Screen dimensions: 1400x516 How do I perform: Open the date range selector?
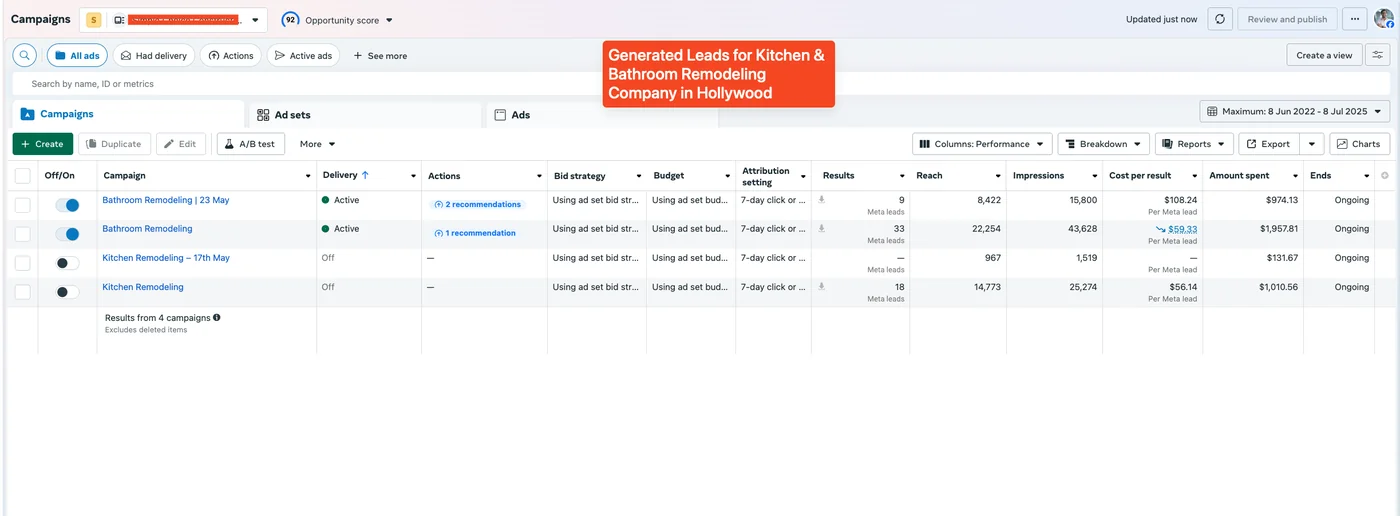[x=1294, y=111]
